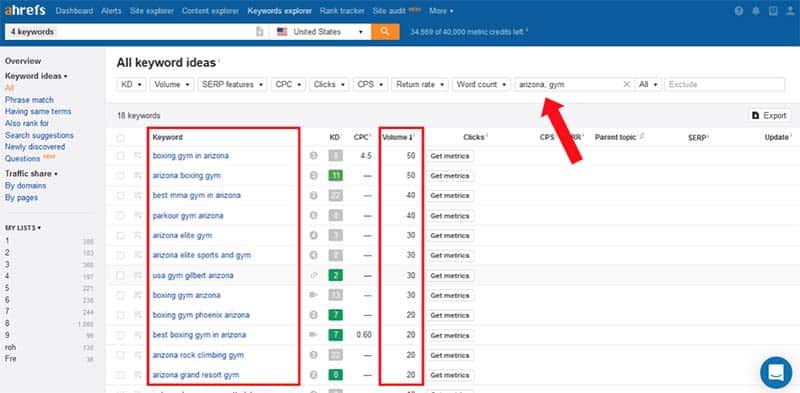Image resolution: width=800 pixels, height=393 pixels.
Task: Go to Content explorer
Action: 211,11
